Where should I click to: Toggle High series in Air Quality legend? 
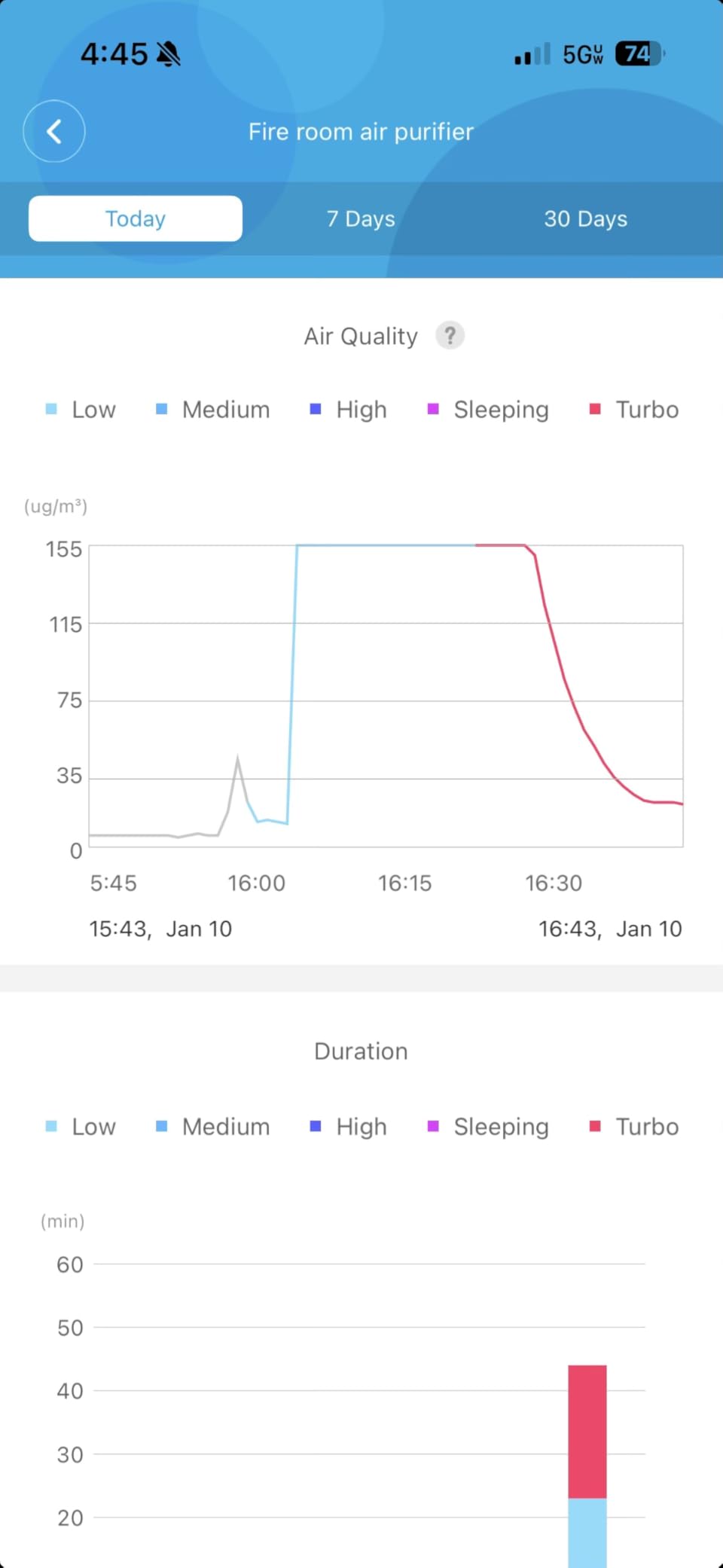tap(349, 410)
